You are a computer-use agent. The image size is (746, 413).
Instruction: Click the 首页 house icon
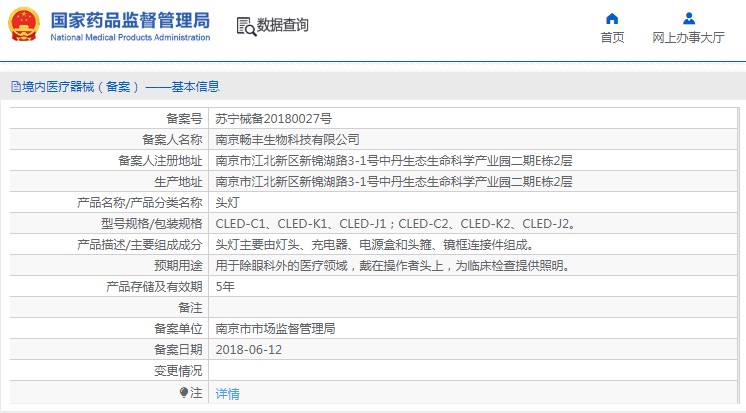612,18
